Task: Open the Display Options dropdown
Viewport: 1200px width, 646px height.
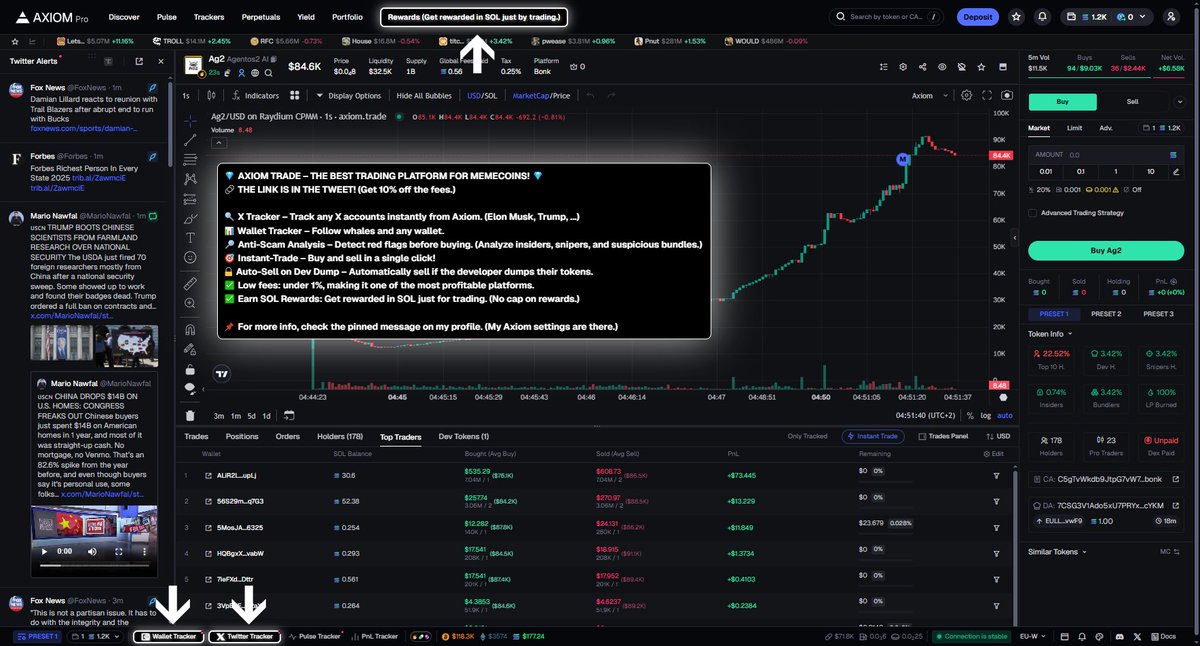Action: [x=348, y=95]
